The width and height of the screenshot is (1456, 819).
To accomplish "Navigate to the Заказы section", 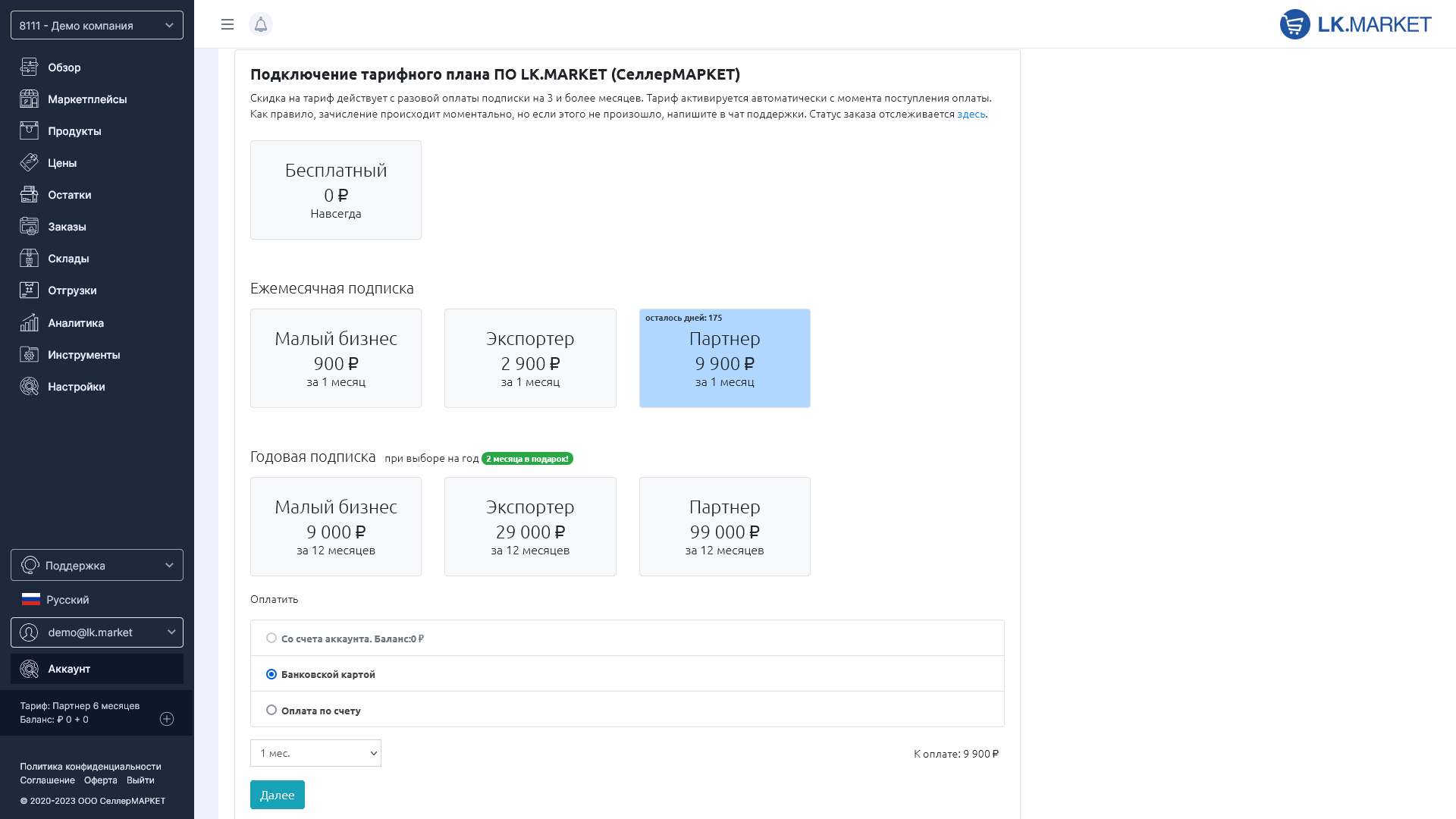I will click(x=67, y=227).
